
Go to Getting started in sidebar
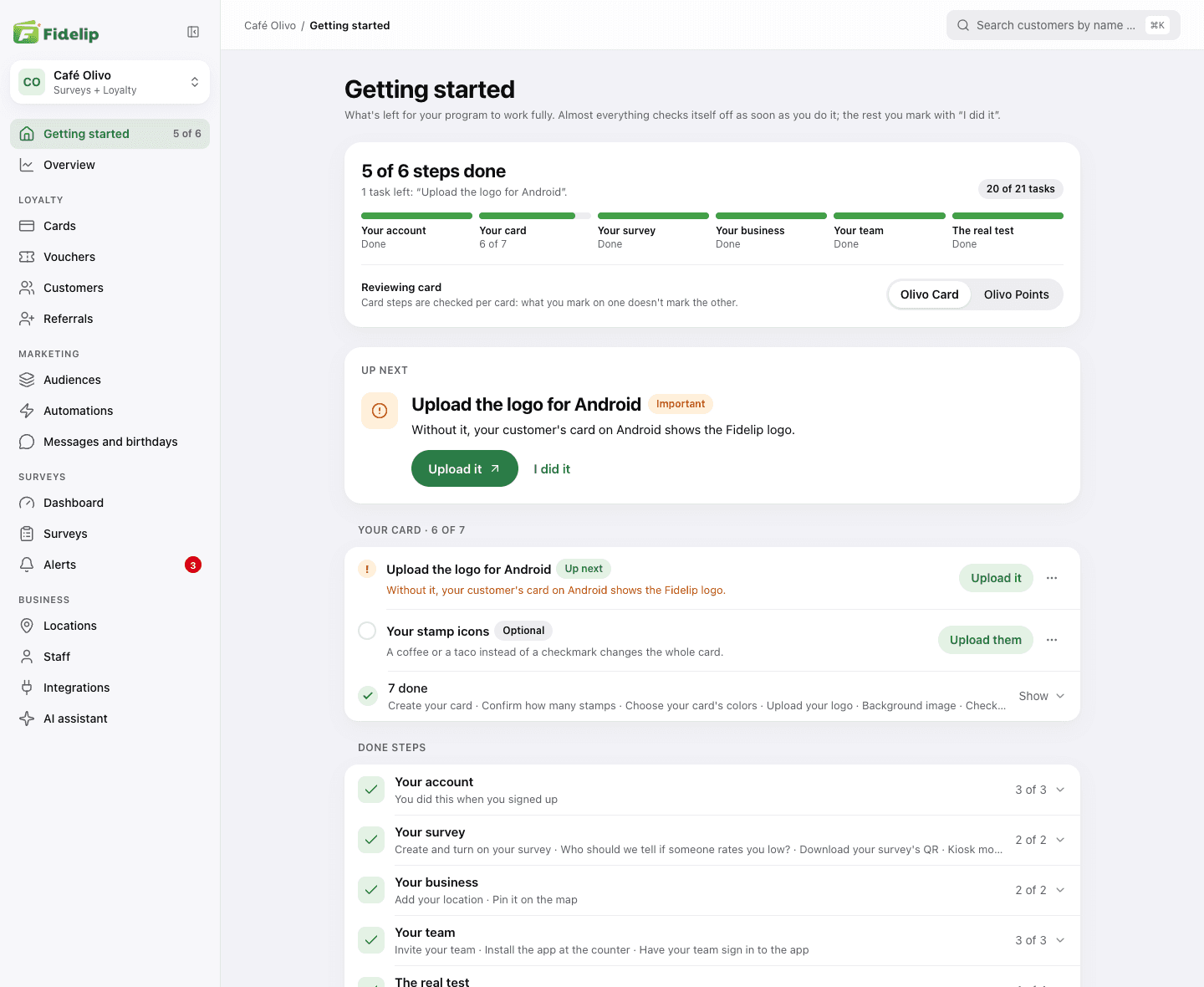pyautogui.click(x=110, y=134)
